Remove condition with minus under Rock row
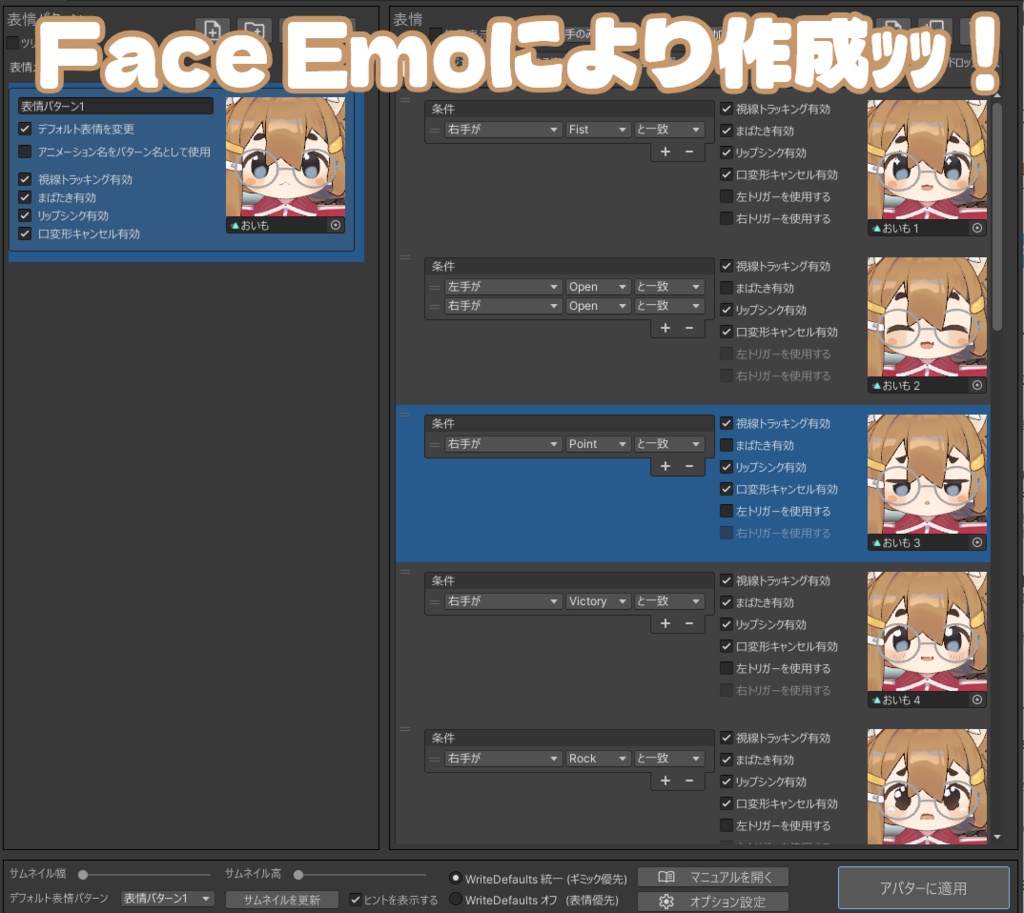The width and height of the screenshot is (1024, 913). pyautogui.click(x=689, y=780)
